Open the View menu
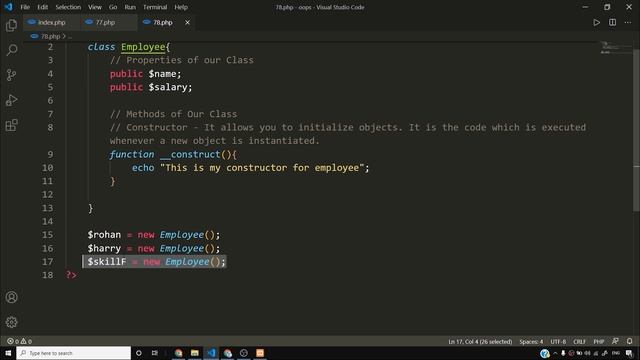This screenshot has height=360, width=640. 95,7
